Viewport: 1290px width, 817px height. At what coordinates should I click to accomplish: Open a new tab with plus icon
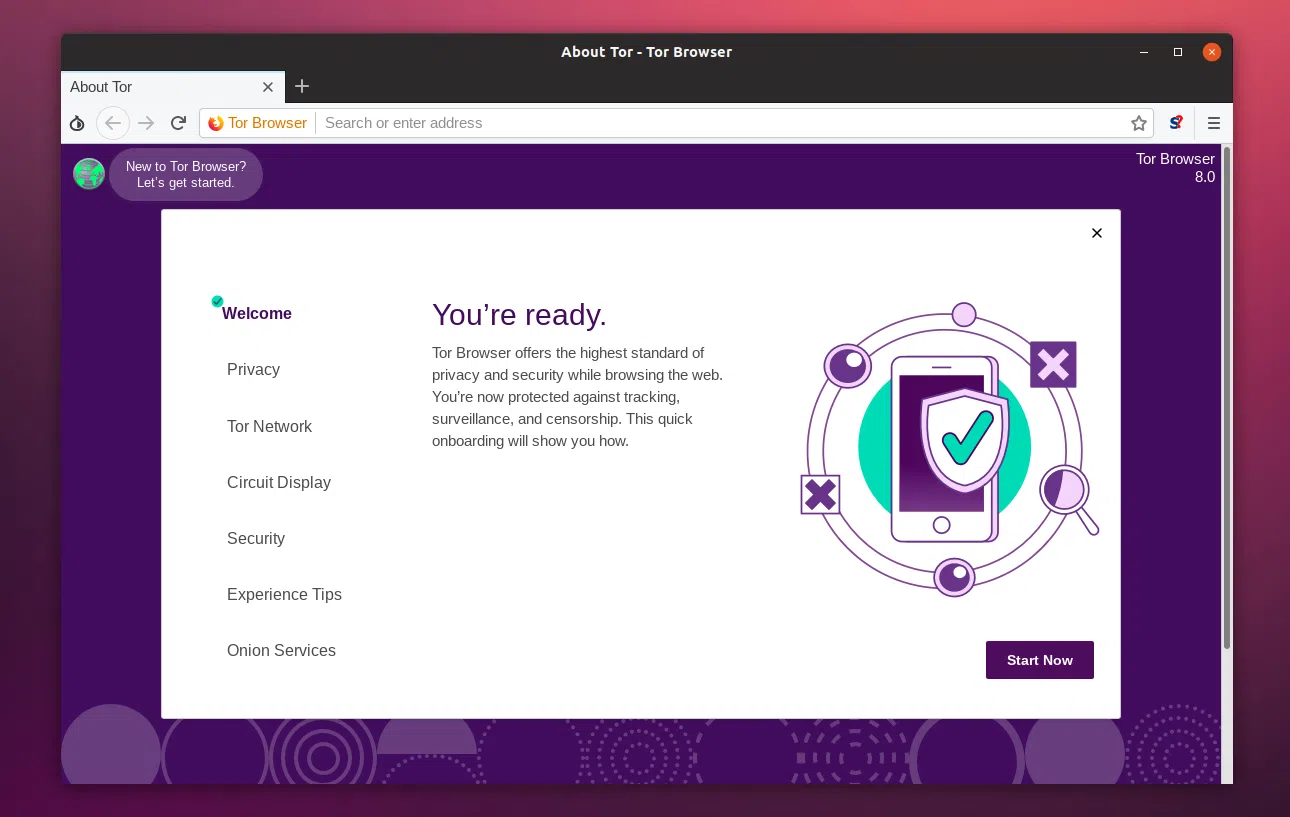tap(302, 86)
